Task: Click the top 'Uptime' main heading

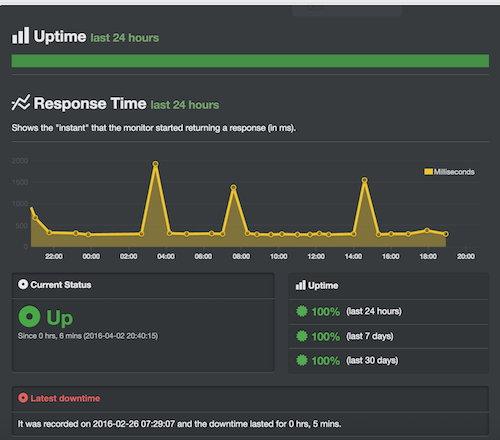Action: (60, 36)
